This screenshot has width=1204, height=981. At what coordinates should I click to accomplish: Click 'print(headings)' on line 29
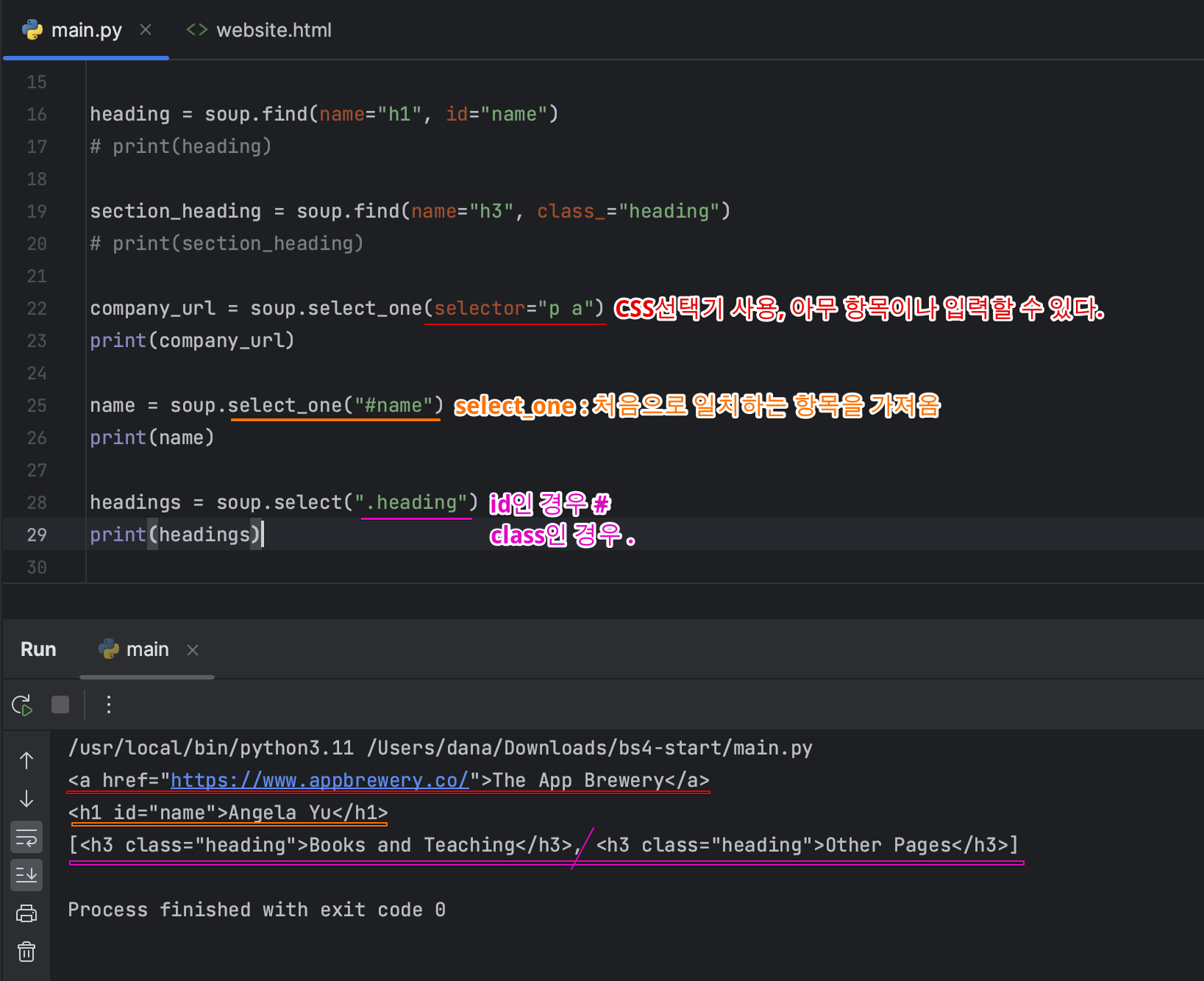tap(175, 535)
